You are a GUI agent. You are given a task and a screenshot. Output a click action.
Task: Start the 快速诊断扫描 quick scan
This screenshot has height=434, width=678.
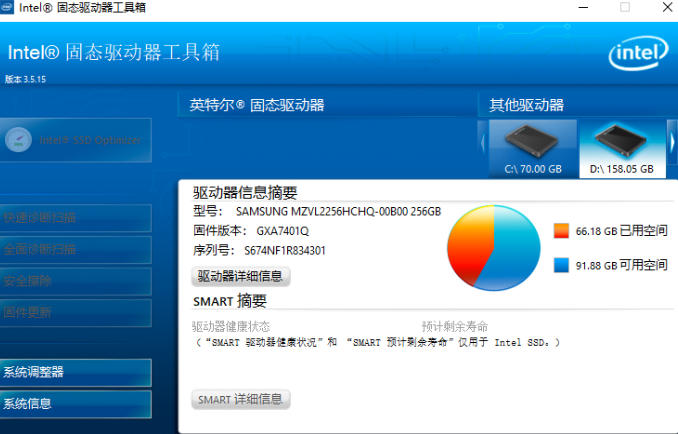pyautogui.click(x=76, y=218)
